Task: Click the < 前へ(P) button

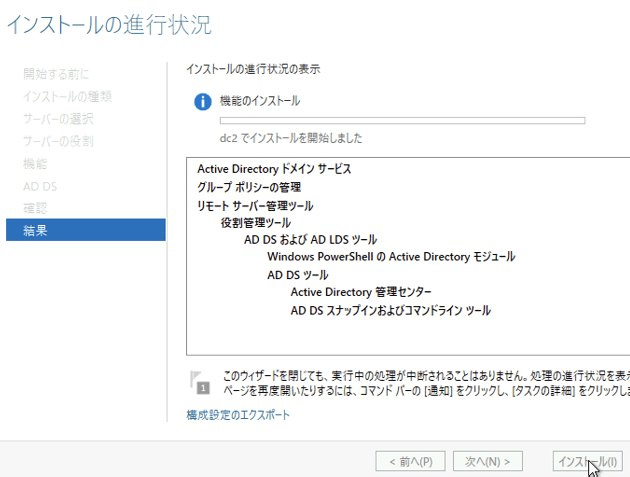Action: (x=410, y=461)
